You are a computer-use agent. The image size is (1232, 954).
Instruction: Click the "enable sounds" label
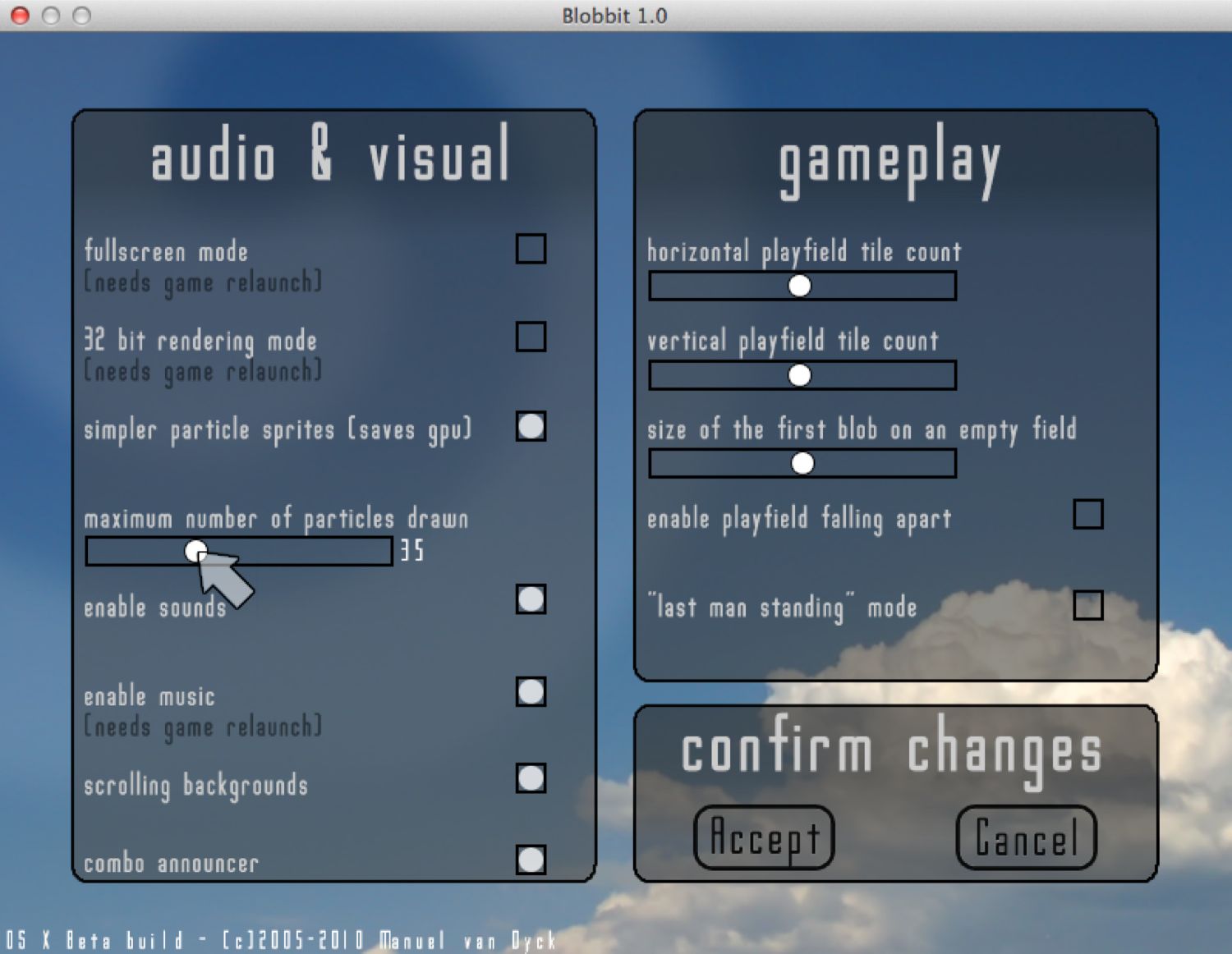tap(155, 608)
